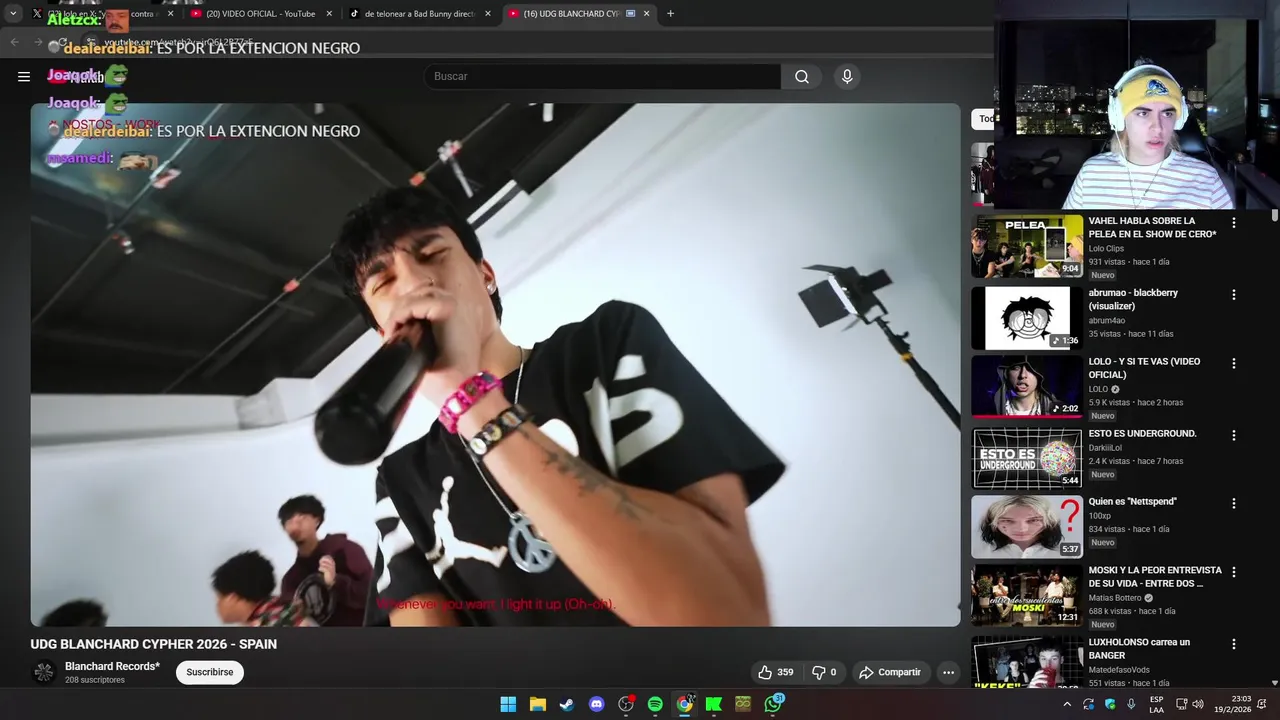Open DarkiilLol channel name
The width and height of the screenshot is (1280, 720).
click(1105, 448)
